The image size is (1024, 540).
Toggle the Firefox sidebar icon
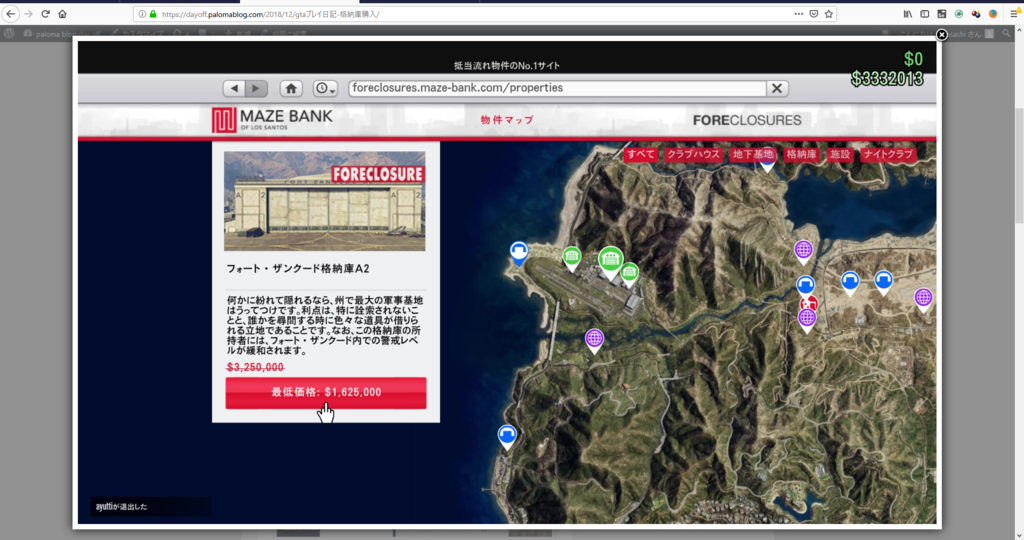[x=925, y=14]
